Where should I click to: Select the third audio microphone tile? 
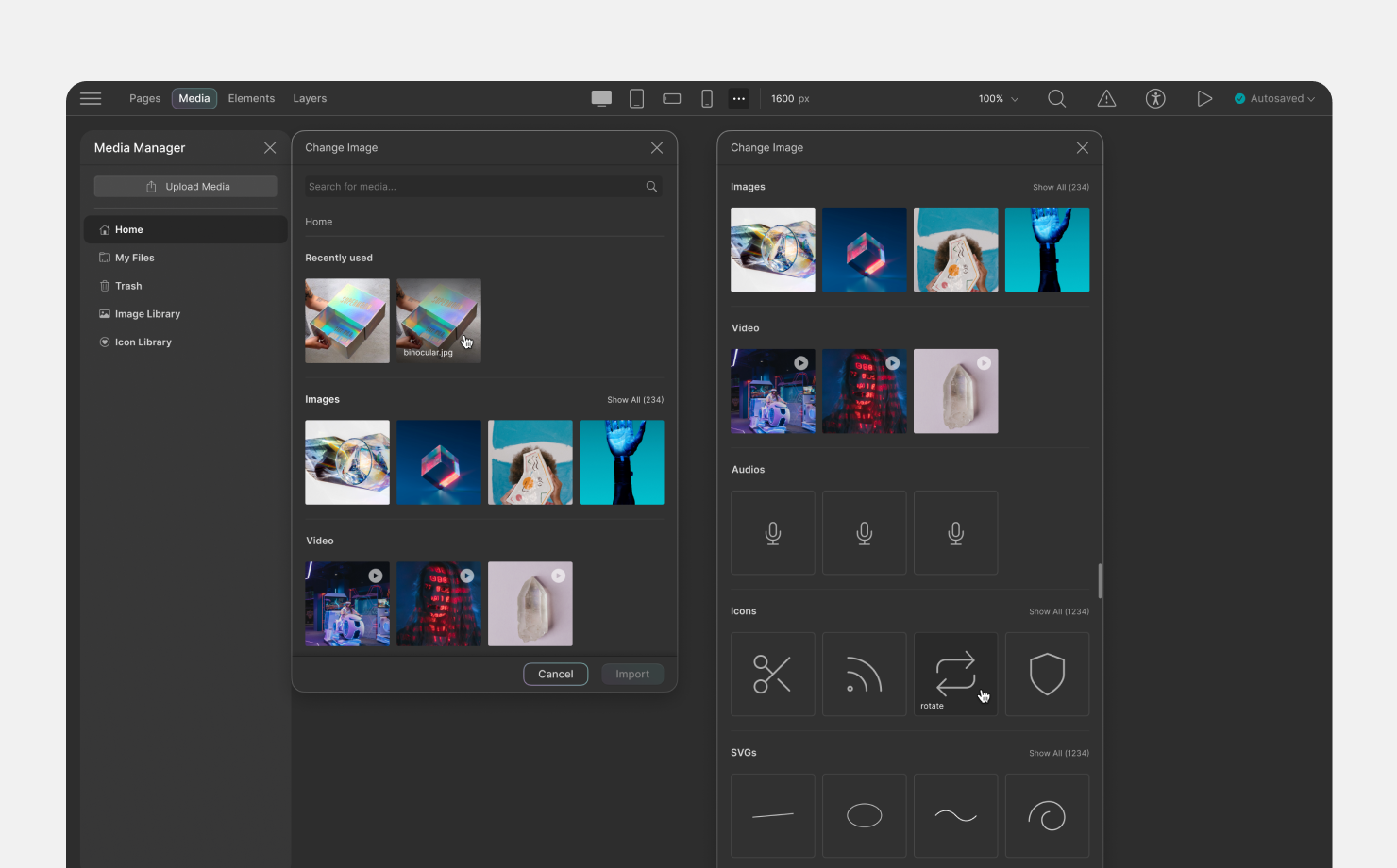955,533
